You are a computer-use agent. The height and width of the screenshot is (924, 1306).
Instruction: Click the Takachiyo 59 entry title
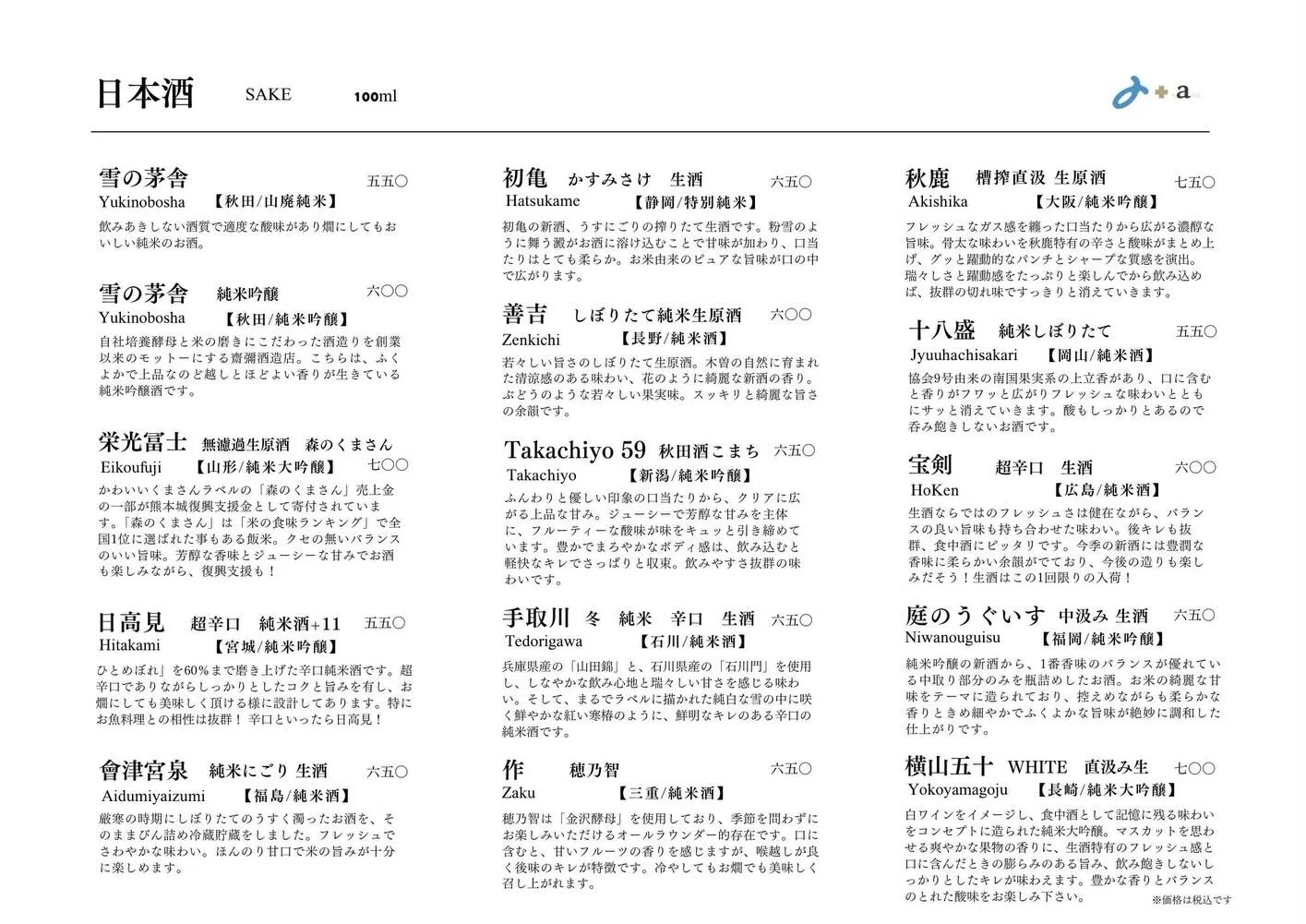pyautogui.click(x=574, y=450)
